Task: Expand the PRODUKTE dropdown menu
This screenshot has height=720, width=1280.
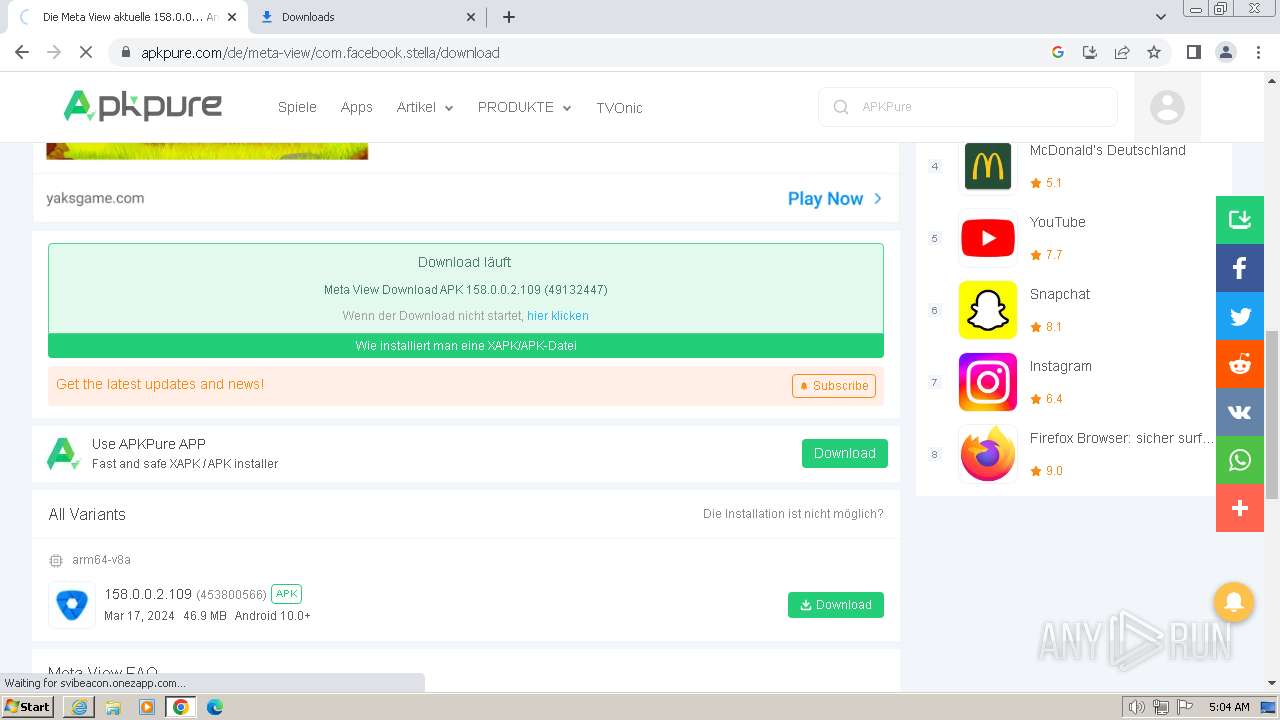Action: coord(525,107)
